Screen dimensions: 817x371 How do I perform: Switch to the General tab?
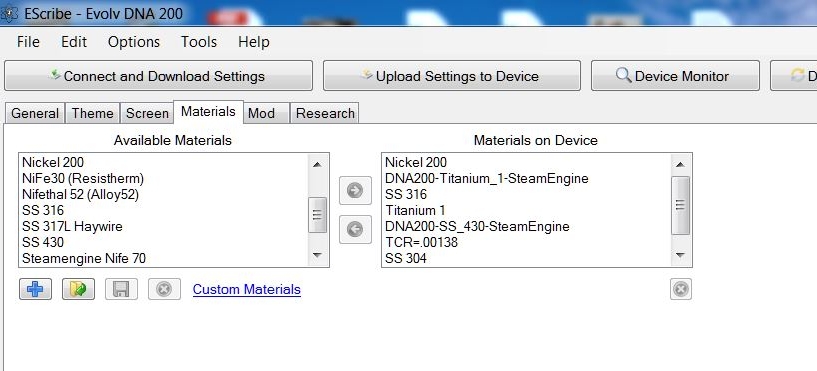[x=35, y=113]
